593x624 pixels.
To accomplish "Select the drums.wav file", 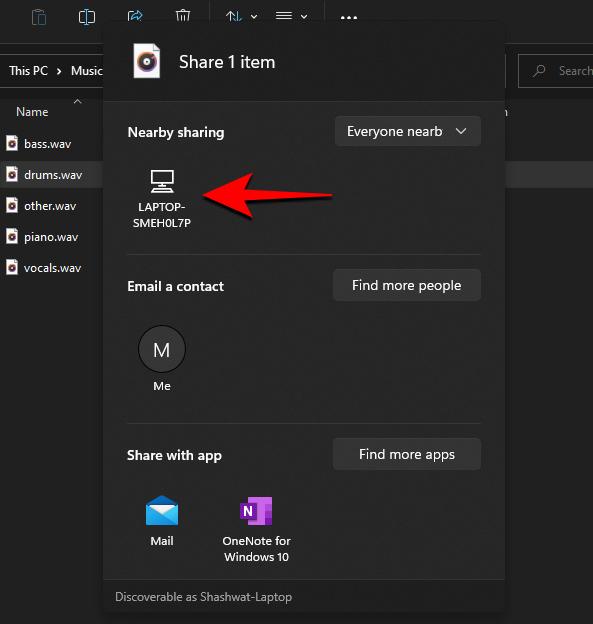I will point(51,175).
